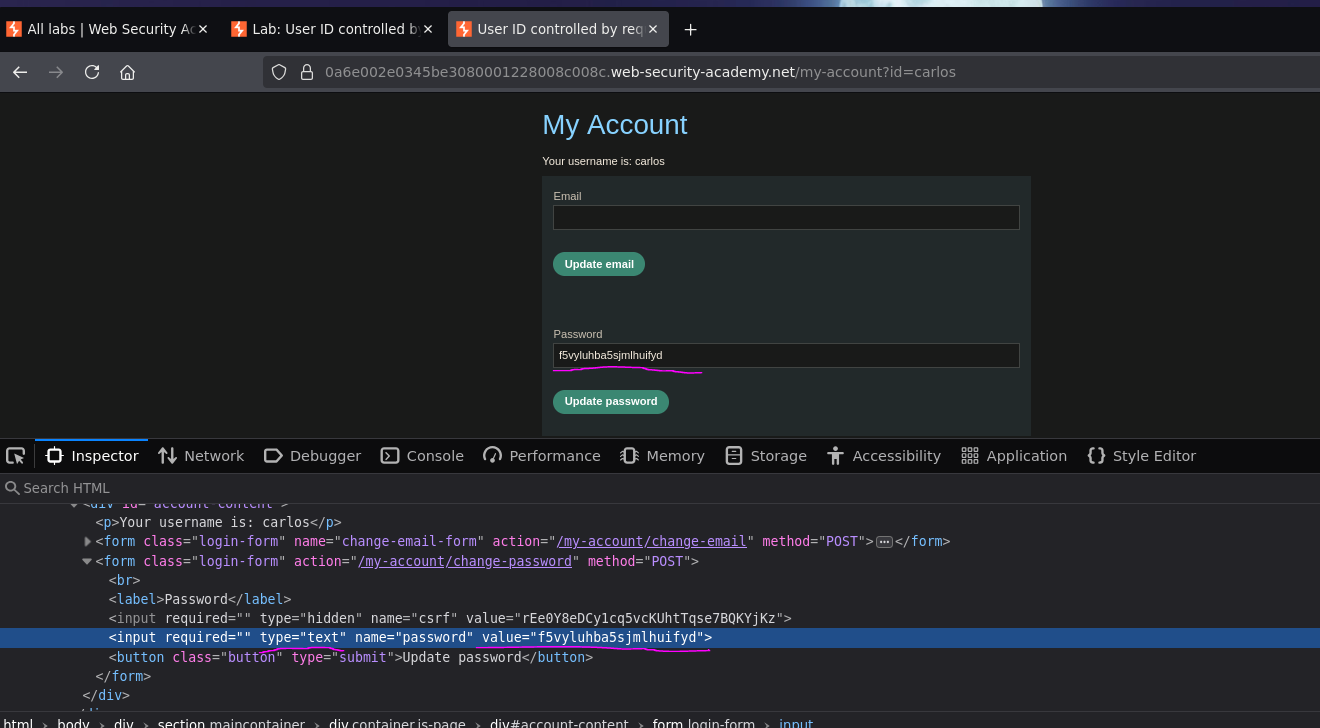Click the Update email button
Viewport: 1320px width, 728px height.
[599, 264]
